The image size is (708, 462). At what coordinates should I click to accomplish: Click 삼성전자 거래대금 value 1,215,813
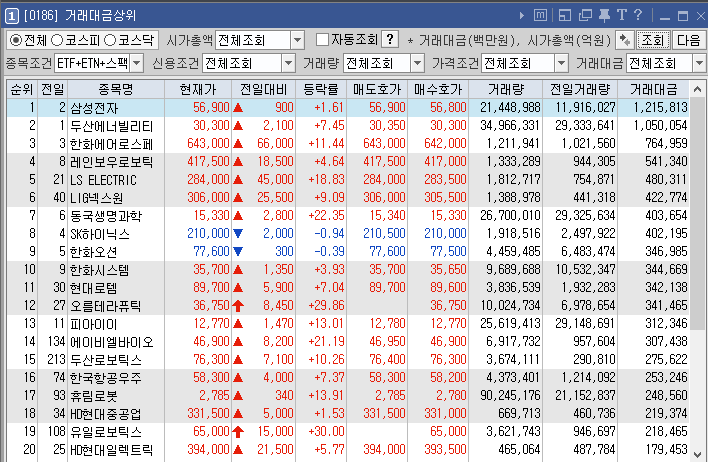661,107
